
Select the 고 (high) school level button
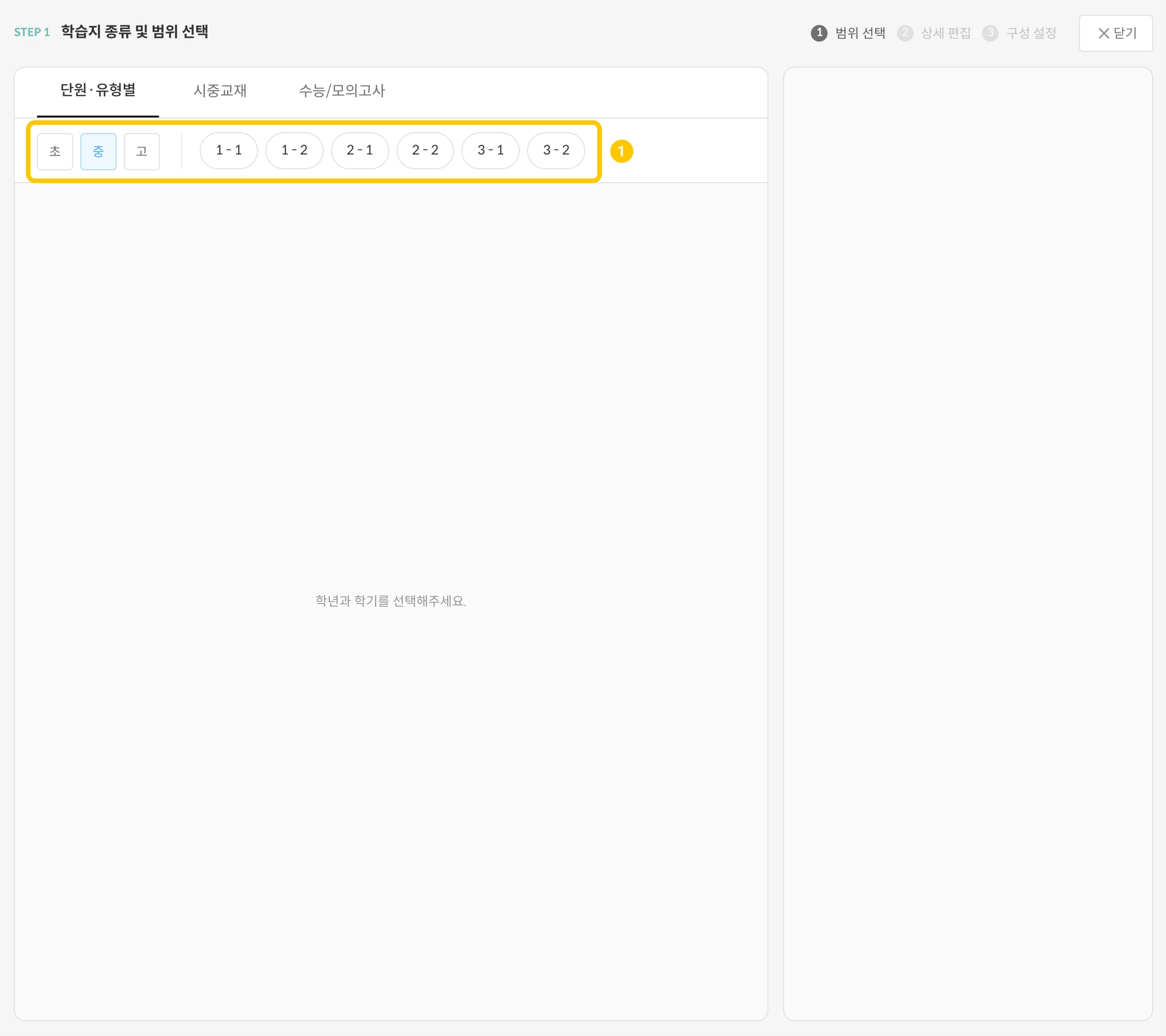141,151
